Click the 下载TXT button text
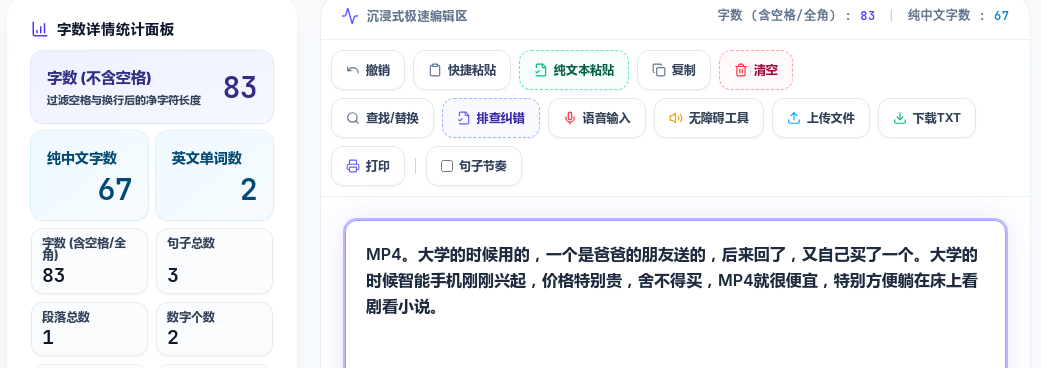Screen dimensions: 1041x368 coord(936,118)
